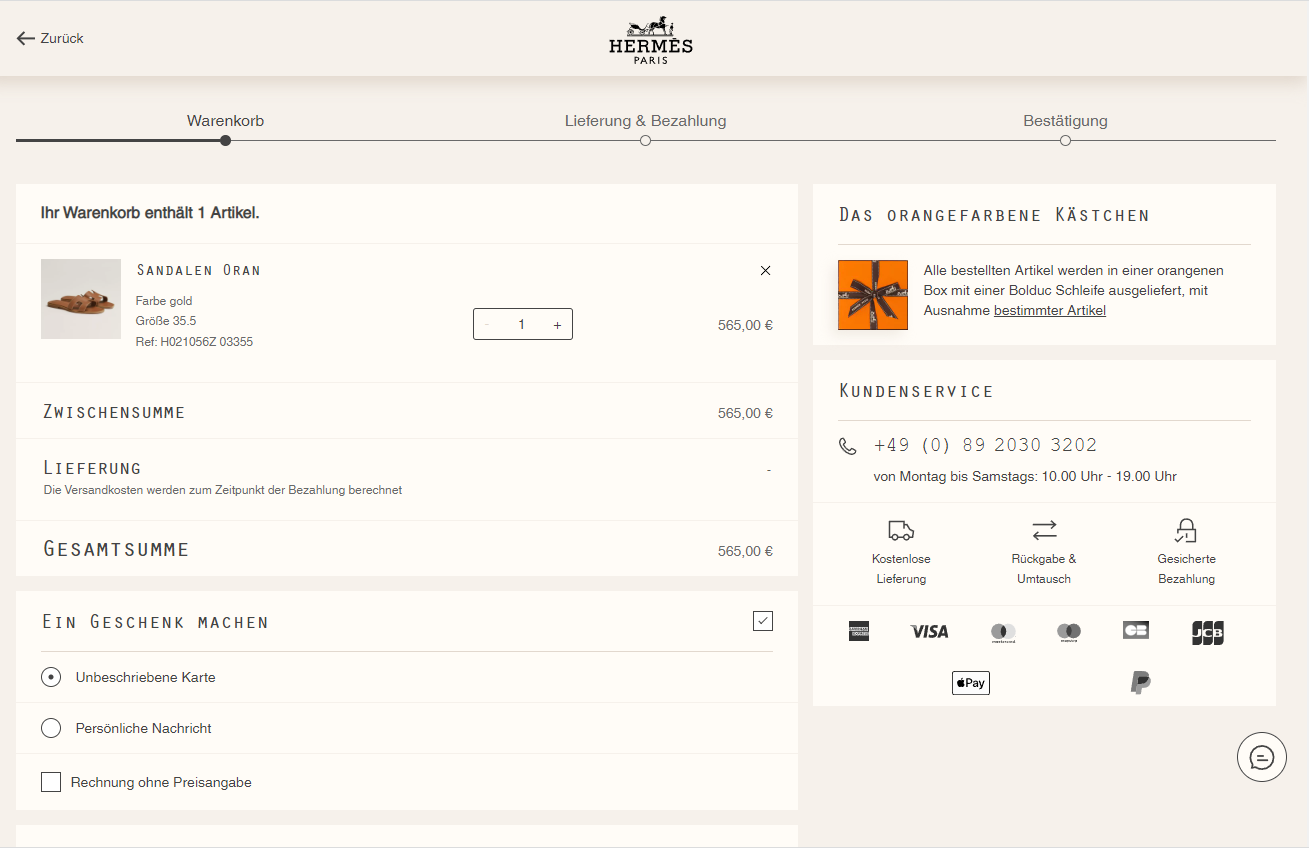Decrease quantity with the minus button
This screenshot has width=1309, height=849.
487,324
